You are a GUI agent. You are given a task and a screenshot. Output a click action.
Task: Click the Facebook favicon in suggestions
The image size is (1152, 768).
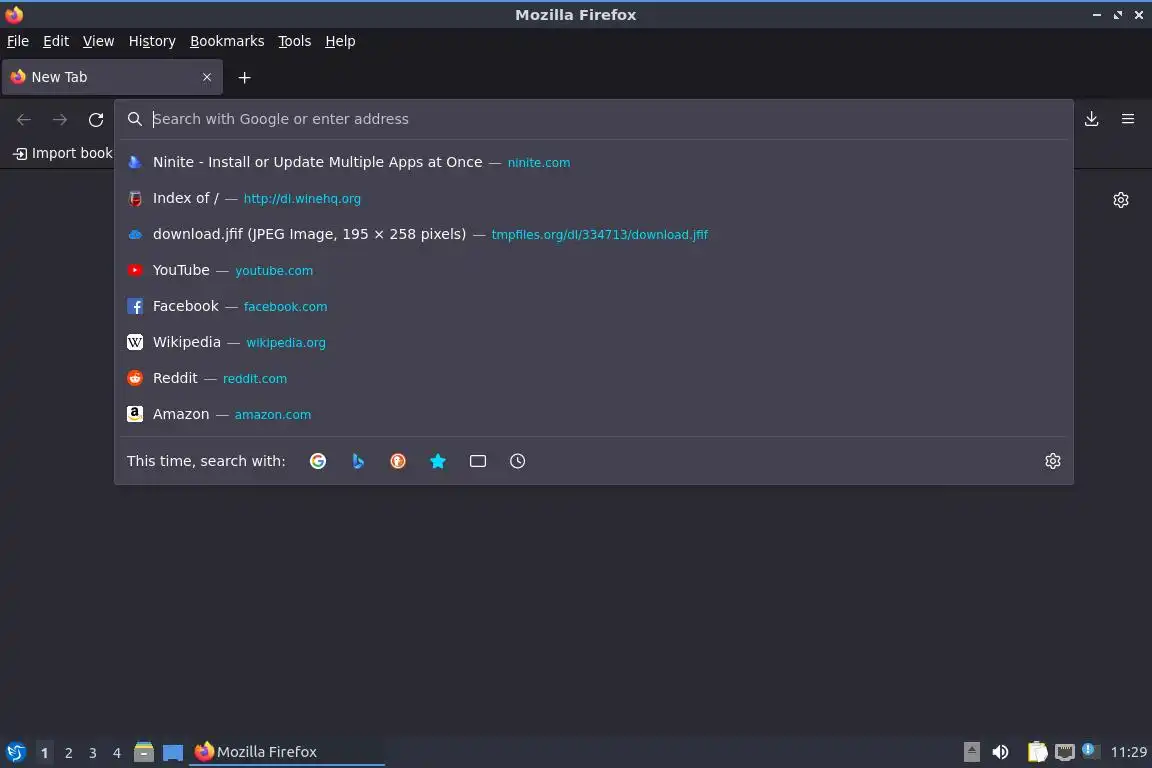click(134, 306)
